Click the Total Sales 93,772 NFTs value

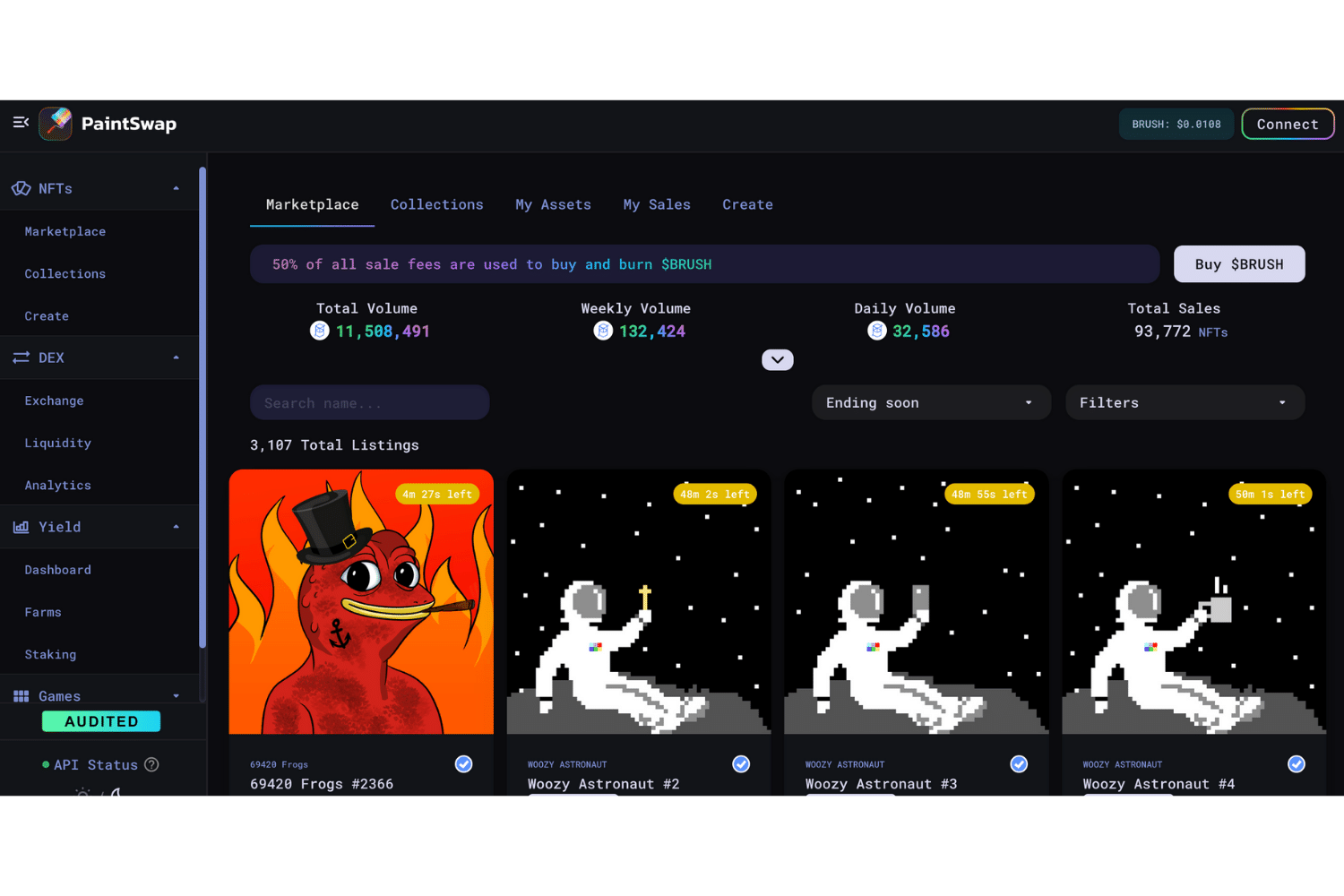1181,331
